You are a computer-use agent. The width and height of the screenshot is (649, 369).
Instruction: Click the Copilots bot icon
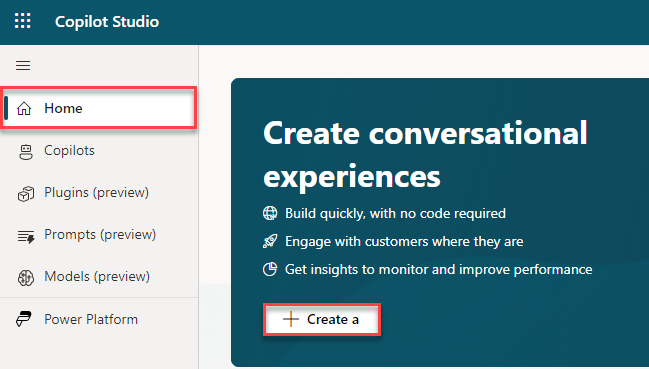click(x=26, y=151)
